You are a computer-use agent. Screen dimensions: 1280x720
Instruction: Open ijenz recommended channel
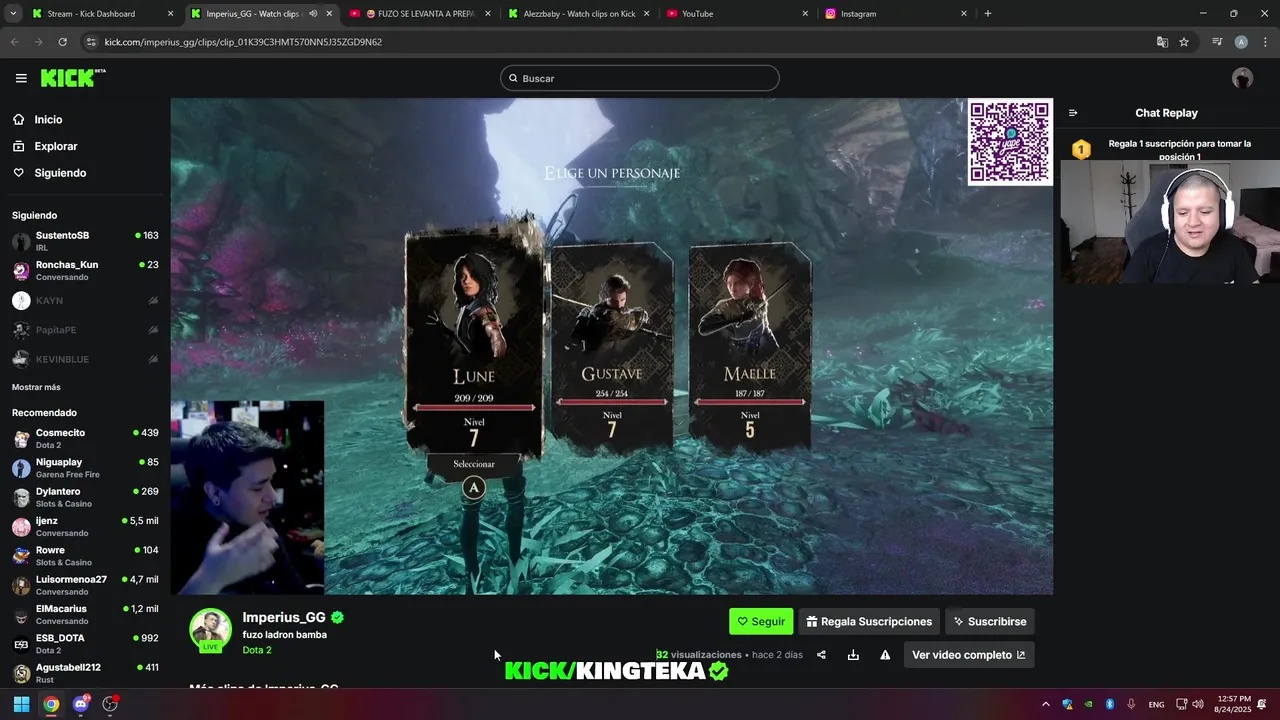point(85,526)
